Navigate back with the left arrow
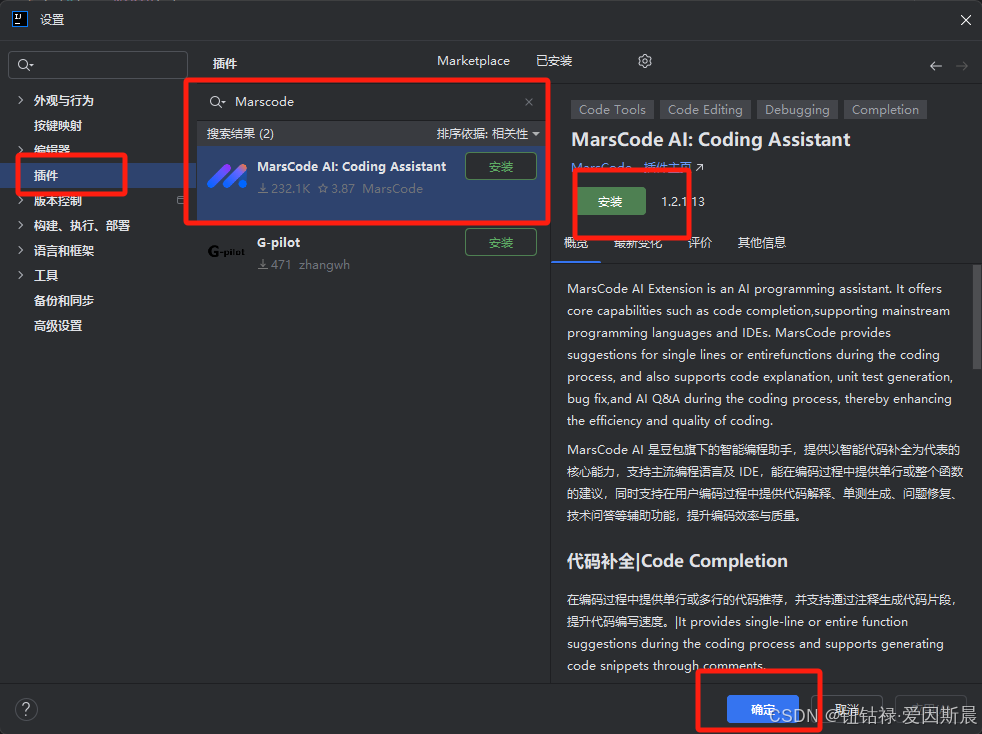The width and height of the screenshot is (982, 734). (x=936, y=66)
